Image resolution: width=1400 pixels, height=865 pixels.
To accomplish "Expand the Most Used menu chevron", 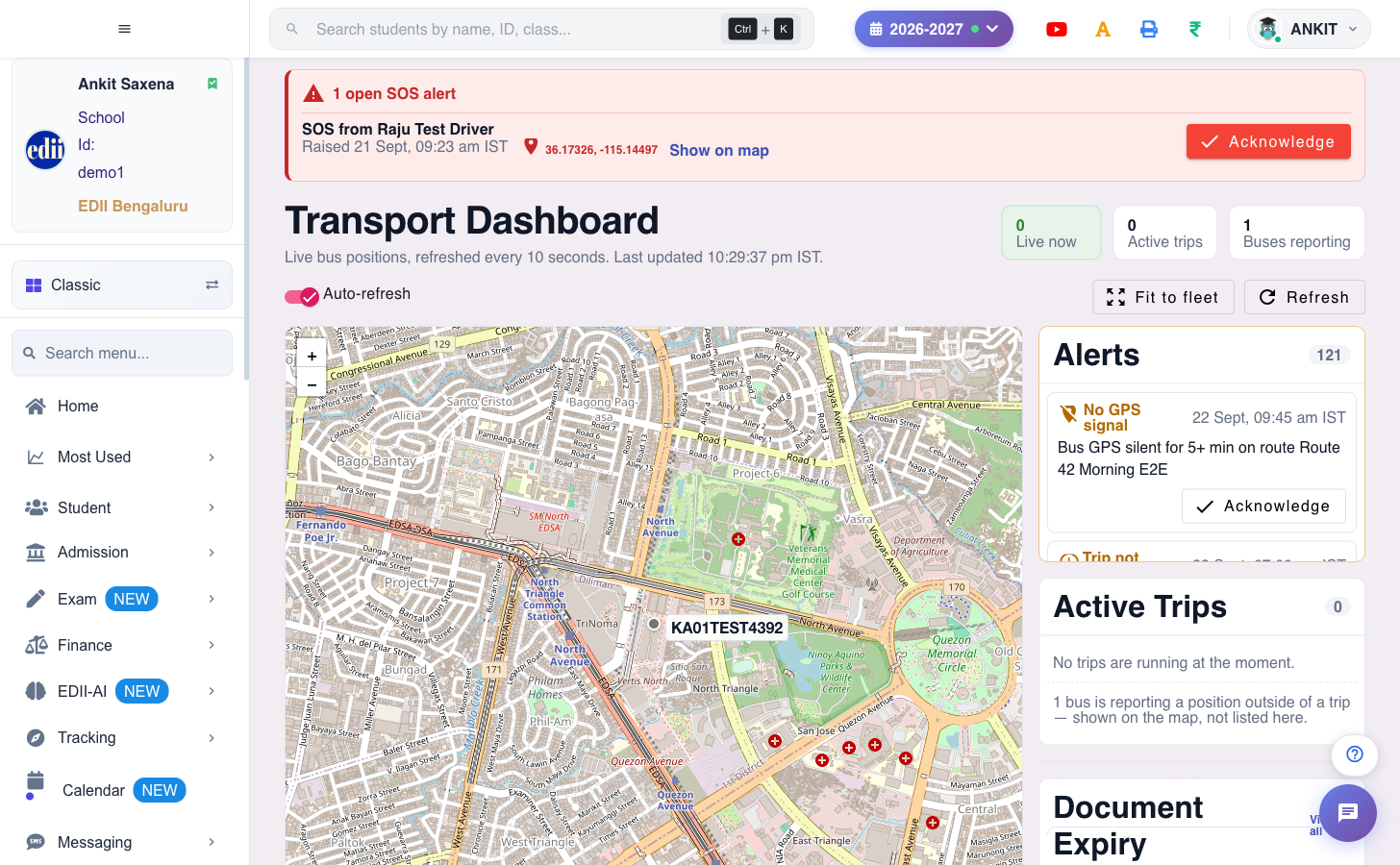I will (212, 457).
